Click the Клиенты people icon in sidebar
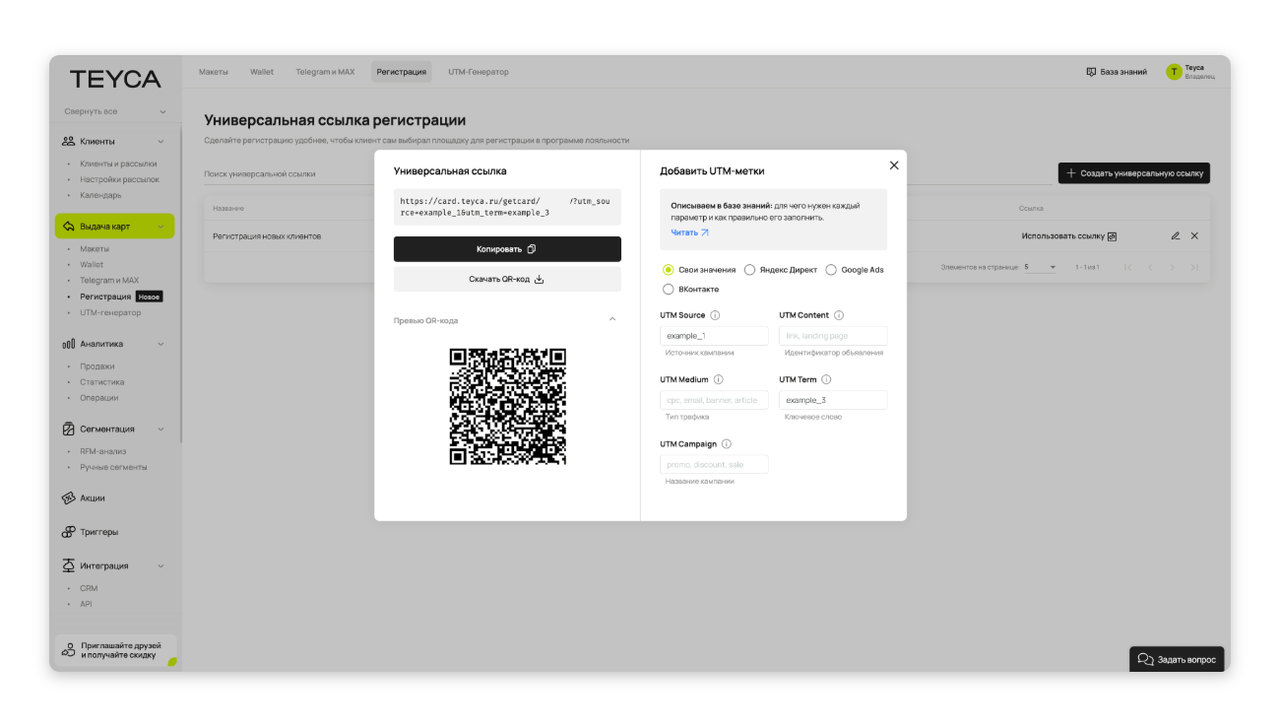 (68, 141)
